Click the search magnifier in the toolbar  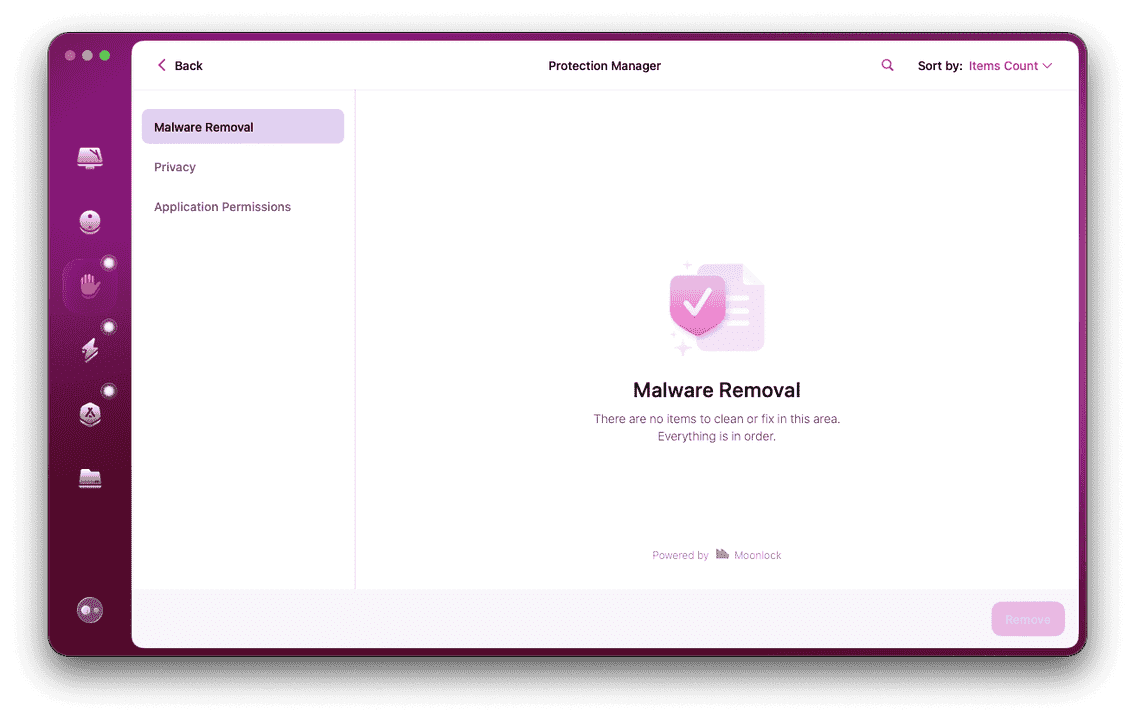pyautogui.click(x=887, y=65)
